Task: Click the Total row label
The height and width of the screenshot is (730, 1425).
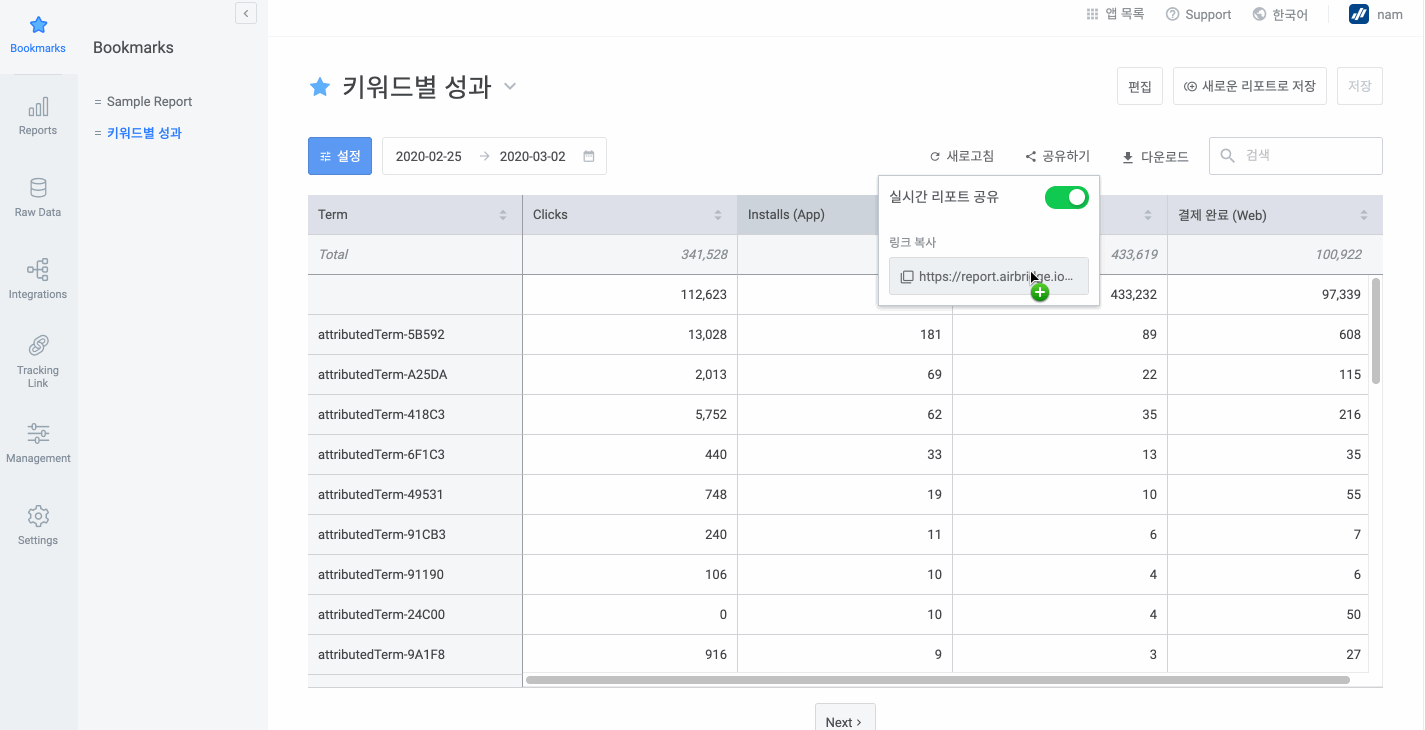Action: (x=333, y=255)
